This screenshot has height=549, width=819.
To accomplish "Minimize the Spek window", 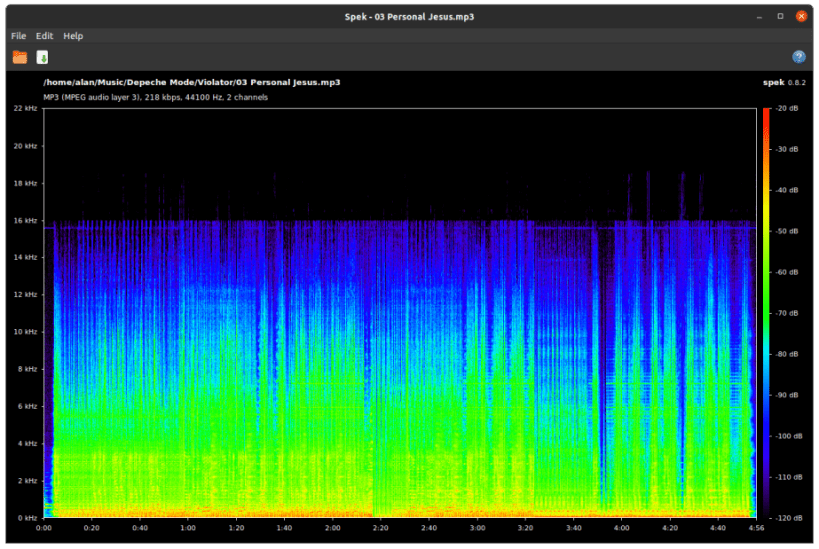I will pos(760,16).
